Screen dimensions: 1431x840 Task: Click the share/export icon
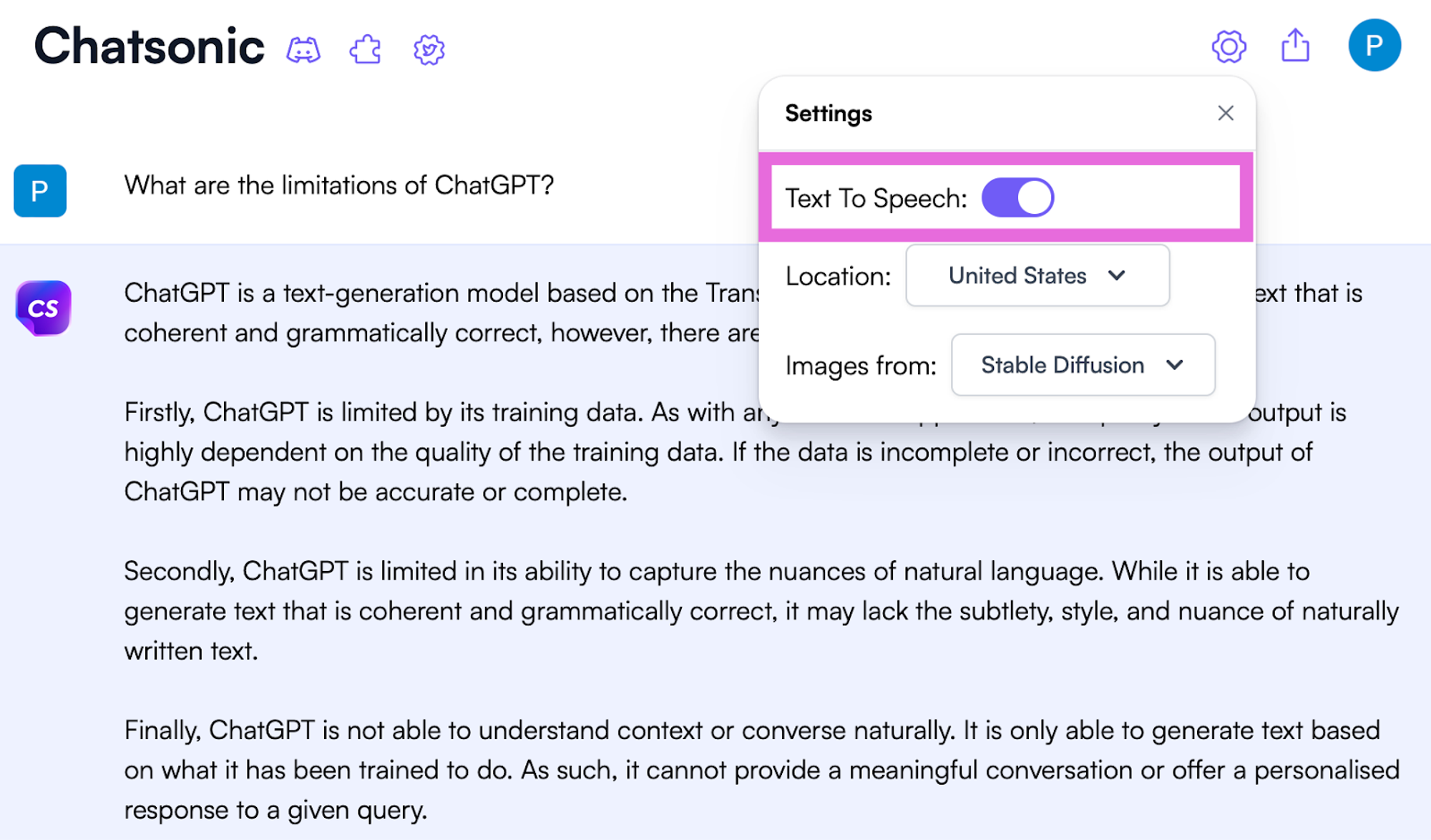[1296, 45]
